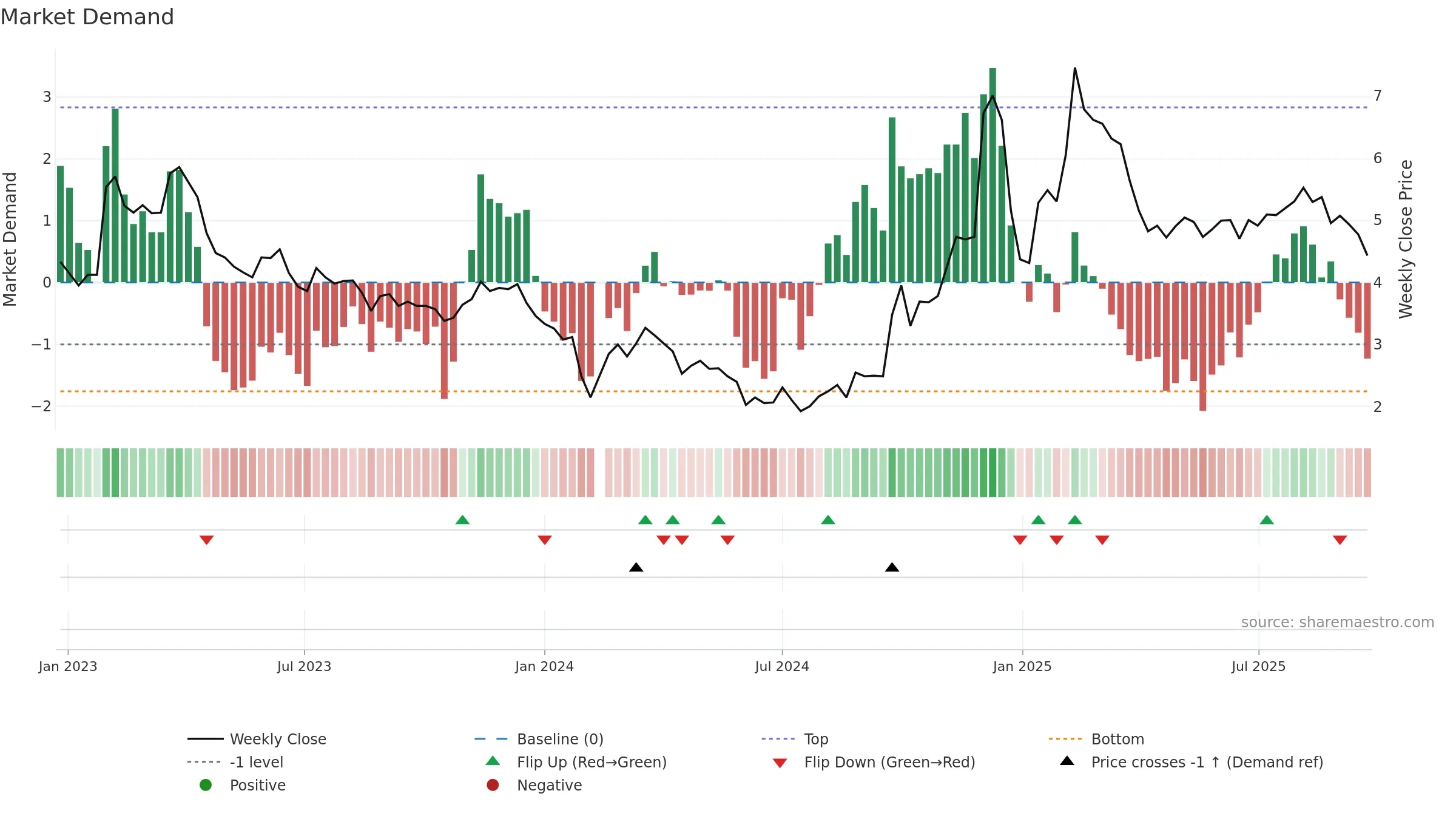Click the Flip Down (Green→Red) legend label
Screen dimensions: 1456x819
889,762
